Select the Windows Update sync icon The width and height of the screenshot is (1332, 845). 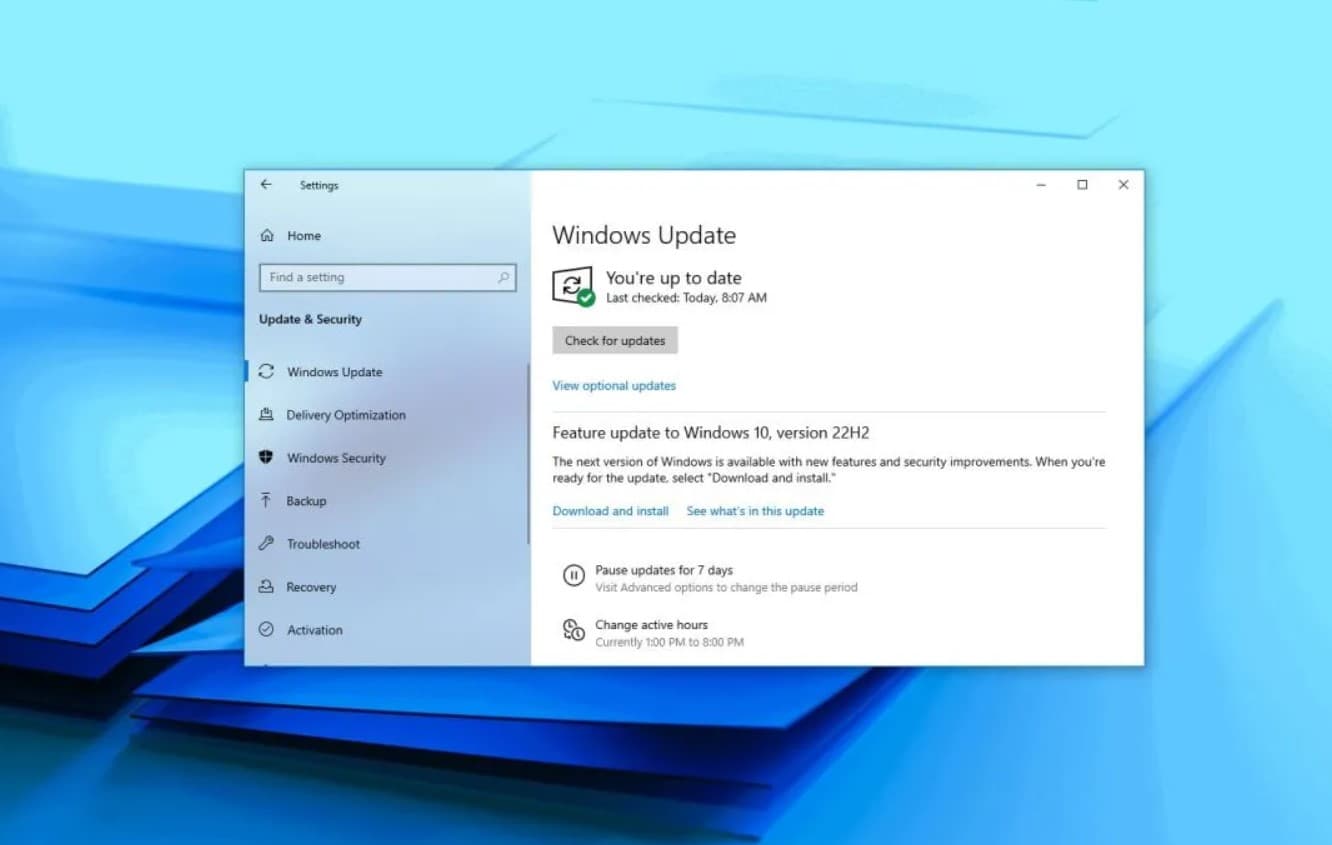click(x=266, y=371)
